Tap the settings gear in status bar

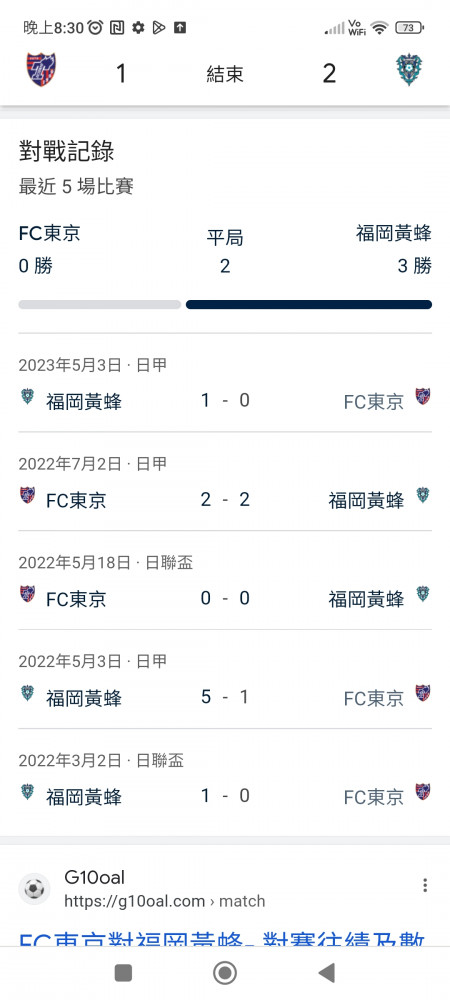pos(138,27)
